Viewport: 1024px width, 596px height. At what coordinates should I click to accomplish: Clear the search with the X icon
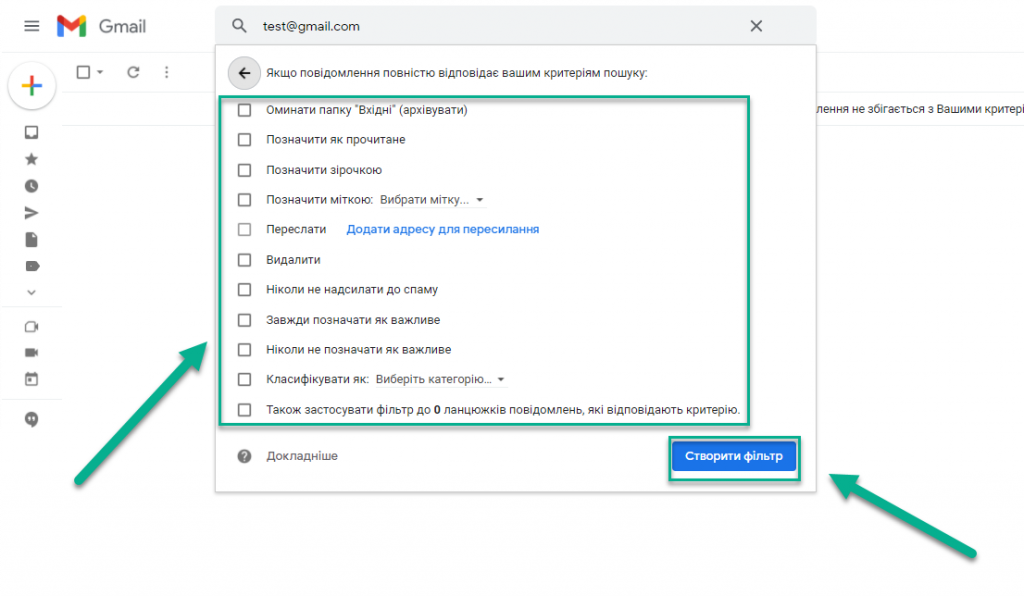tap(756, 26)
